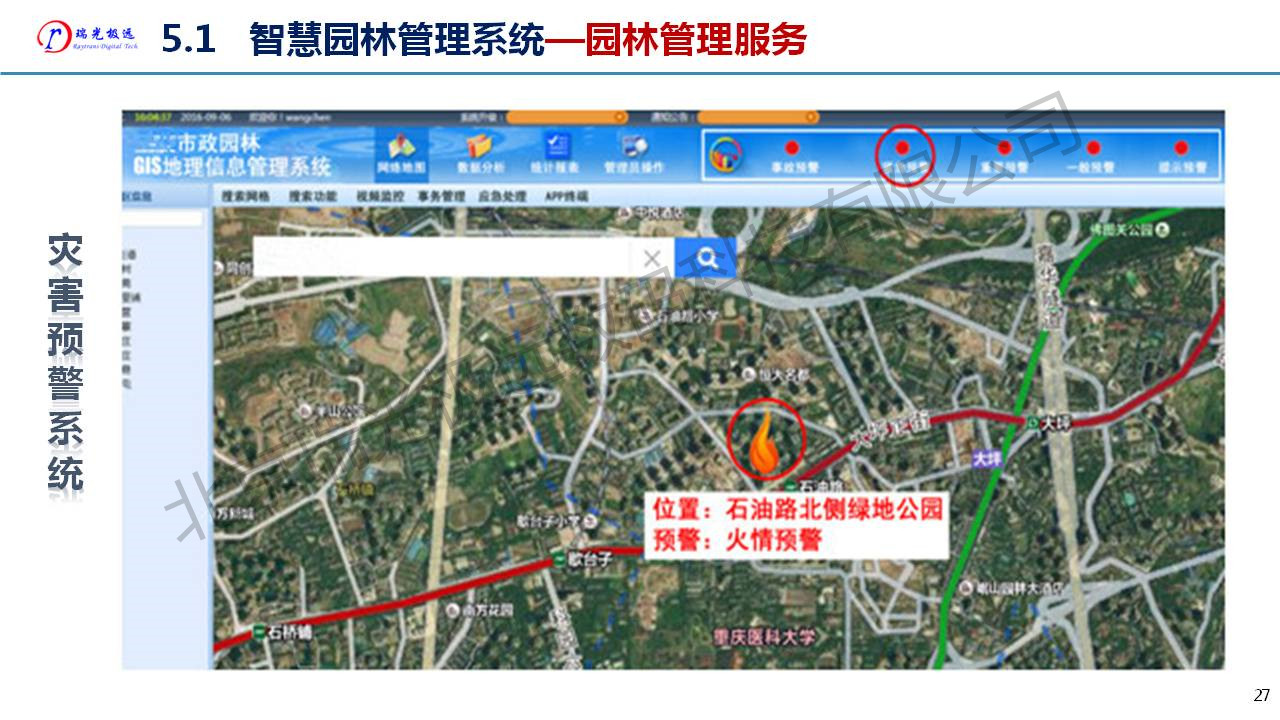Viewport: 1280px width, 720px height.
Task: Select the red-circled second alert indicator
Action: (902, 150)
